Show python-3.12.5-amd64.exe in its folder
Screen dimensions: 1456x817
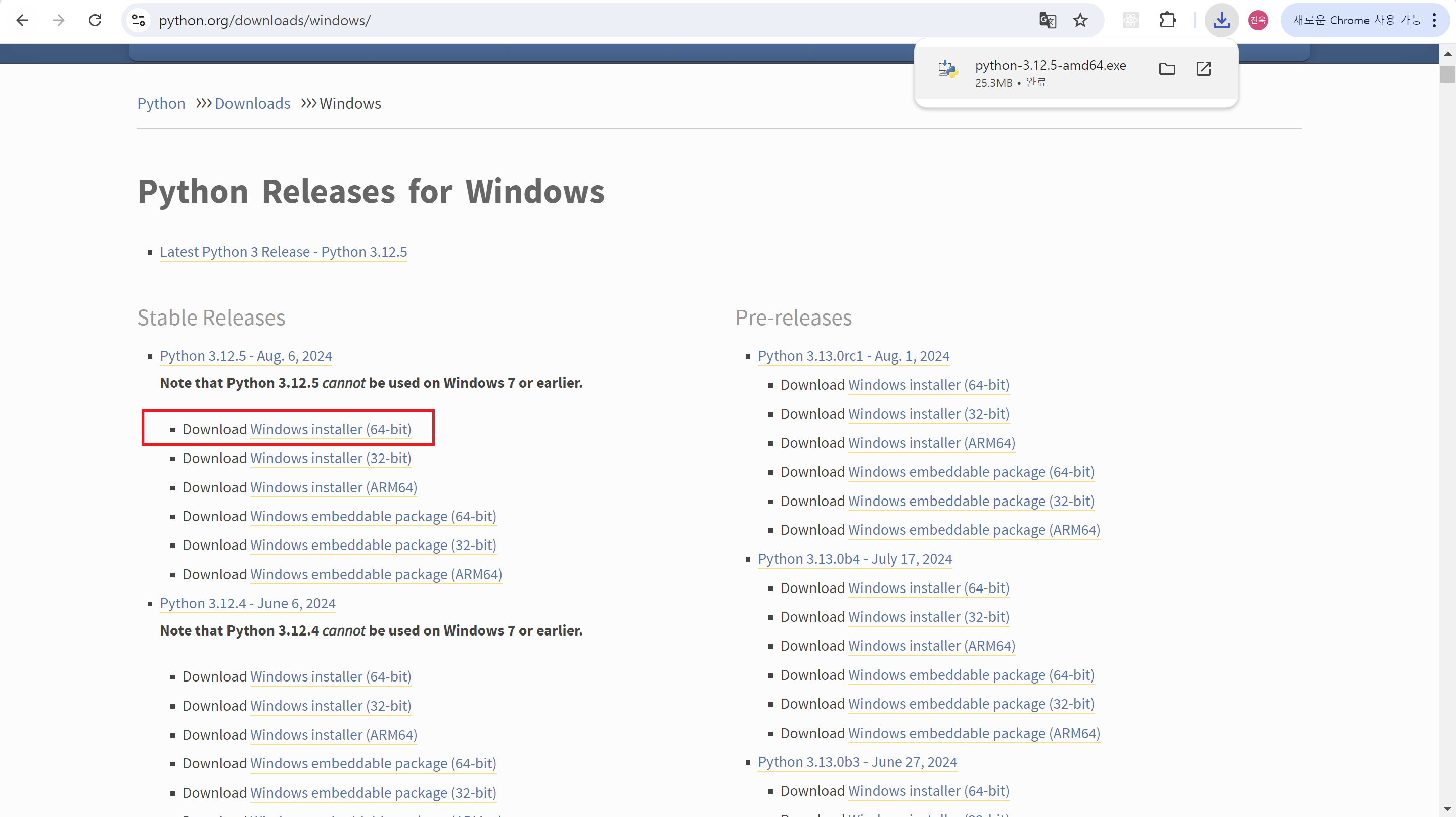tap(1167, 68)
